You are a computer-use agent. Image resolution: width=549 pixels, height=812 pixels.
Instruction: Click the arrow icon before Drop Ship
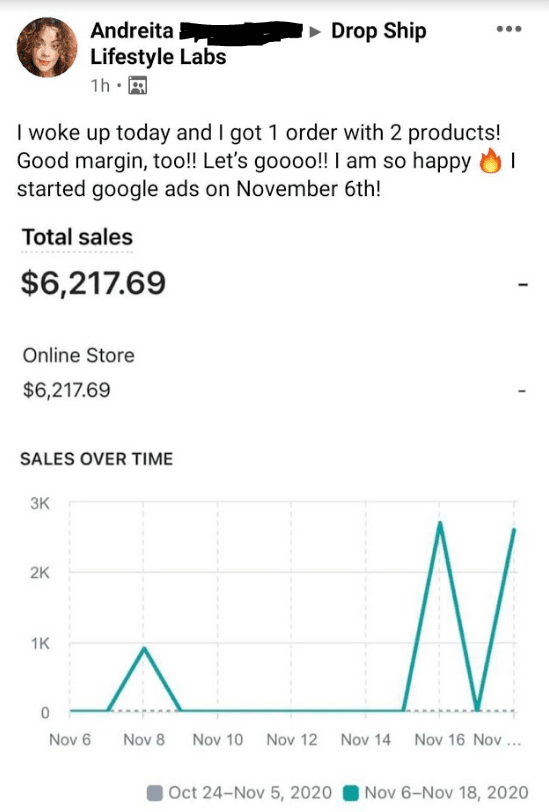(314, 32)
